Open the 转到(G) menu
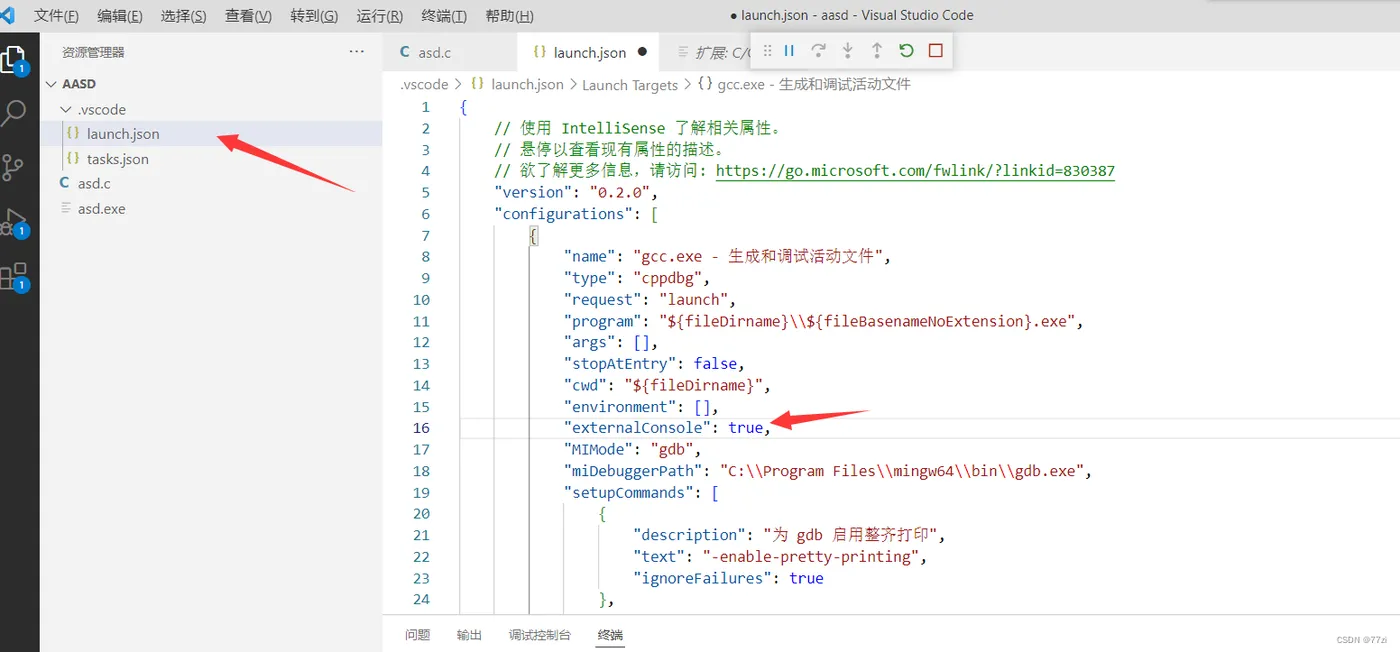This screenshot has width=1400, height=652. [314, 16]
